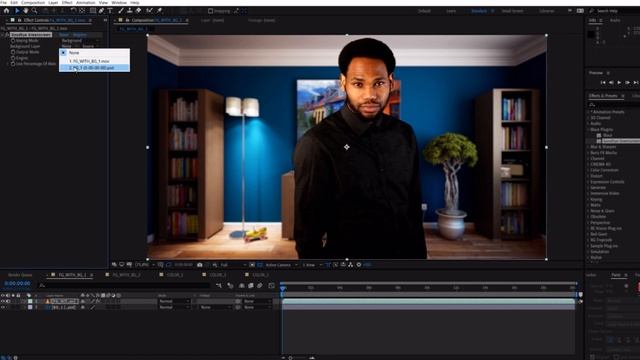The image size is (640, 360).
Task: Open the top layer's Parent & Link dropdown
Action: click(257, 301)
